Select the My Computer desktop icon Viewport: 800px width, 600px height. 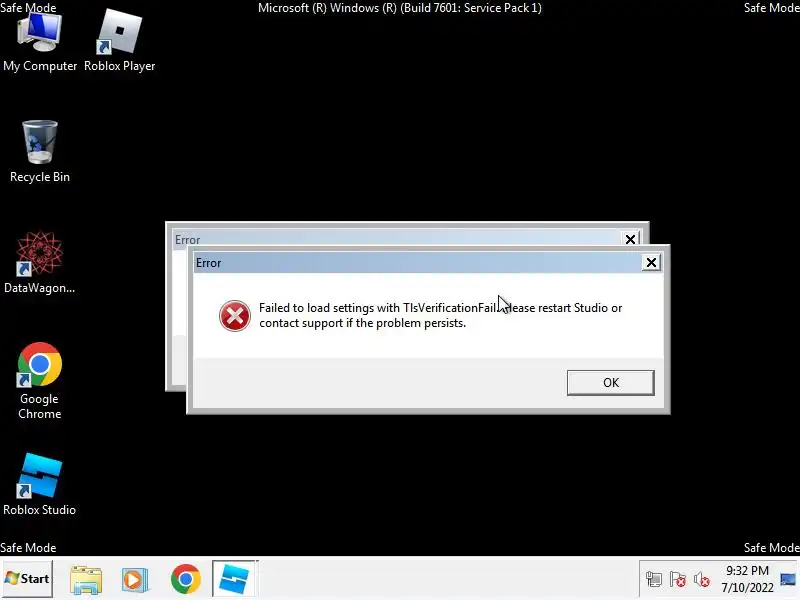40,42
